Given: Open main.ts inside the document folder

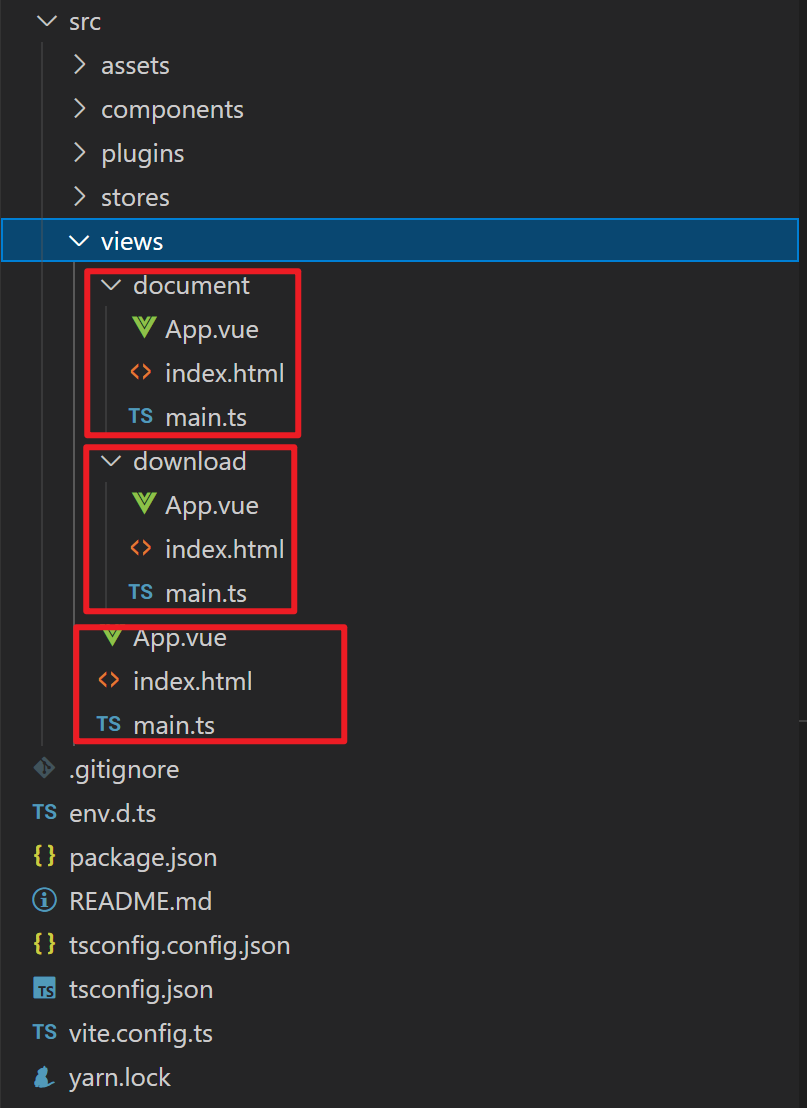Looking at the screenshot, I should coord(205,417).
